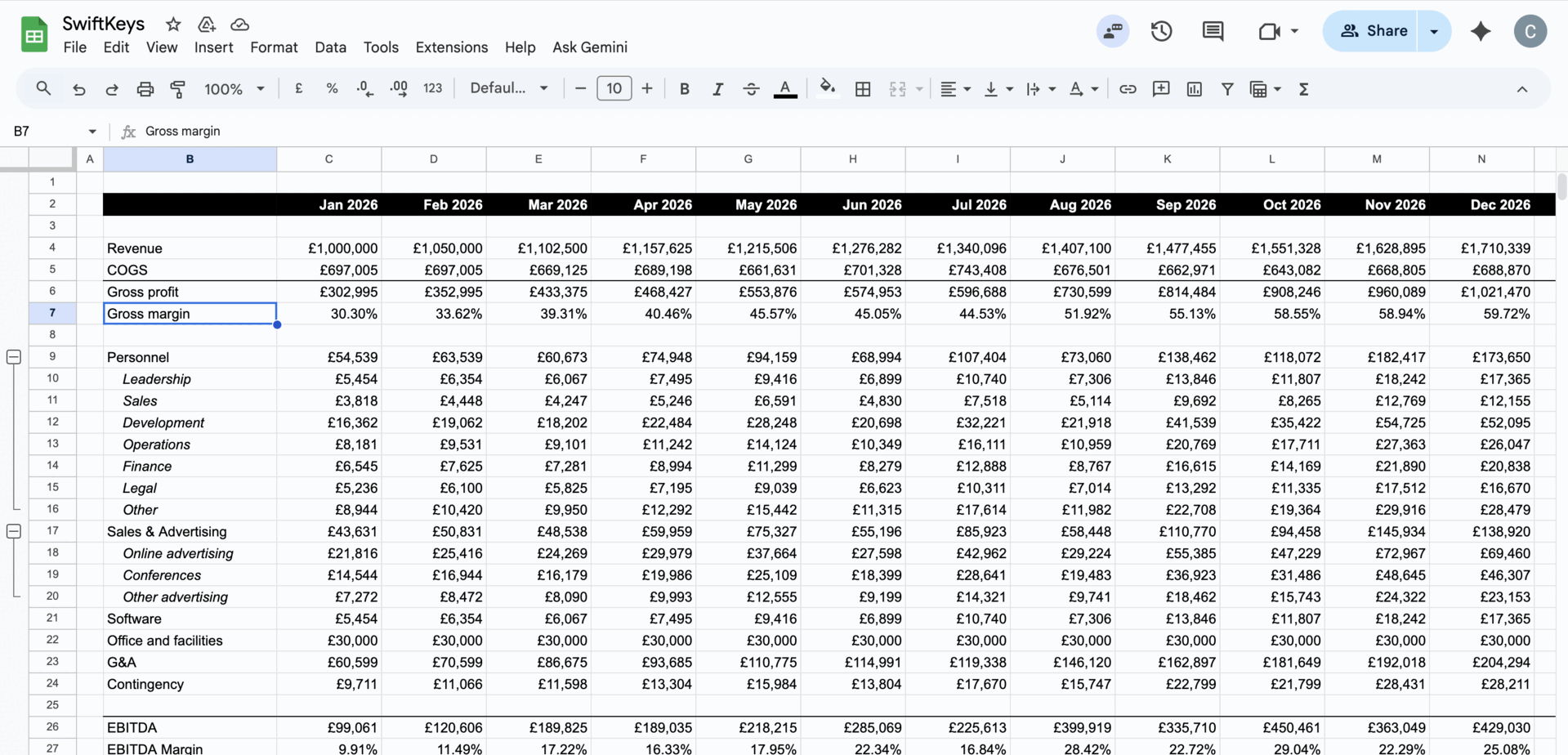Collapse the Personnel row group
The height and width of the screenshot is (755, 1568).
pos(14,357)
